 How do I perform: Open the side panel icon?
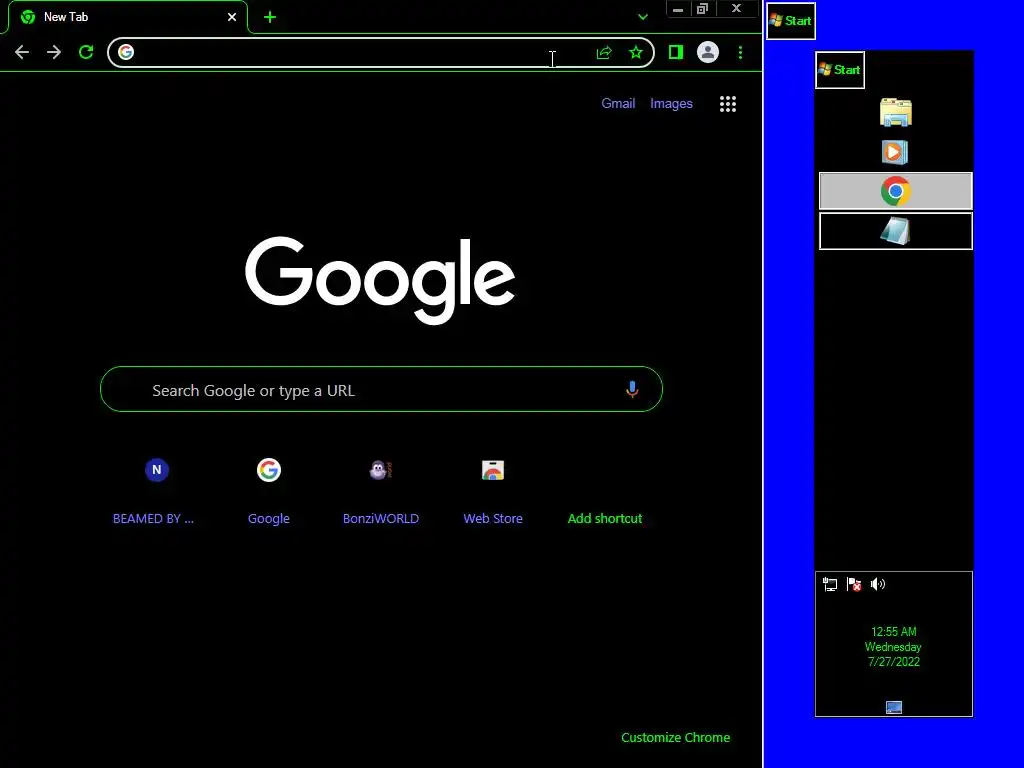[x=676, y=52]
